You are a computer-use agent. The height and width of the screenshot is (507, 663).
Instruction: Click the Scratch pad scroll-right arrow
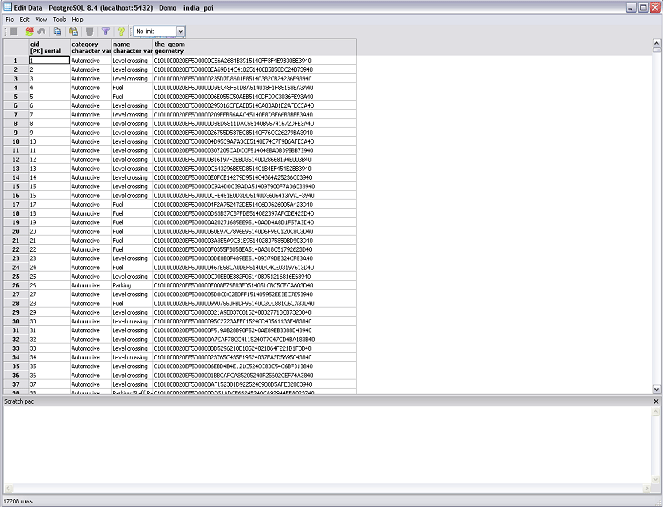[647, 488]
